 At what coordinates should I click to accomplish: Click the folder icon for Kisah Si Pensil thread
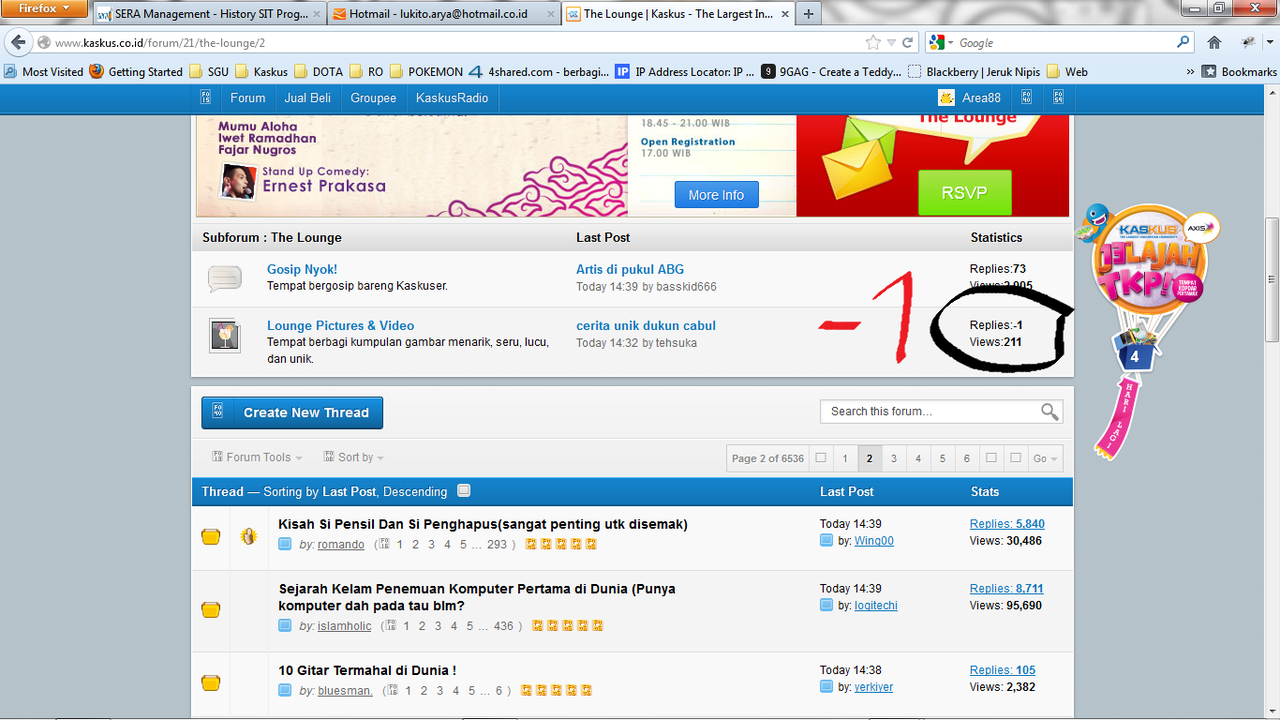point(210,537)
